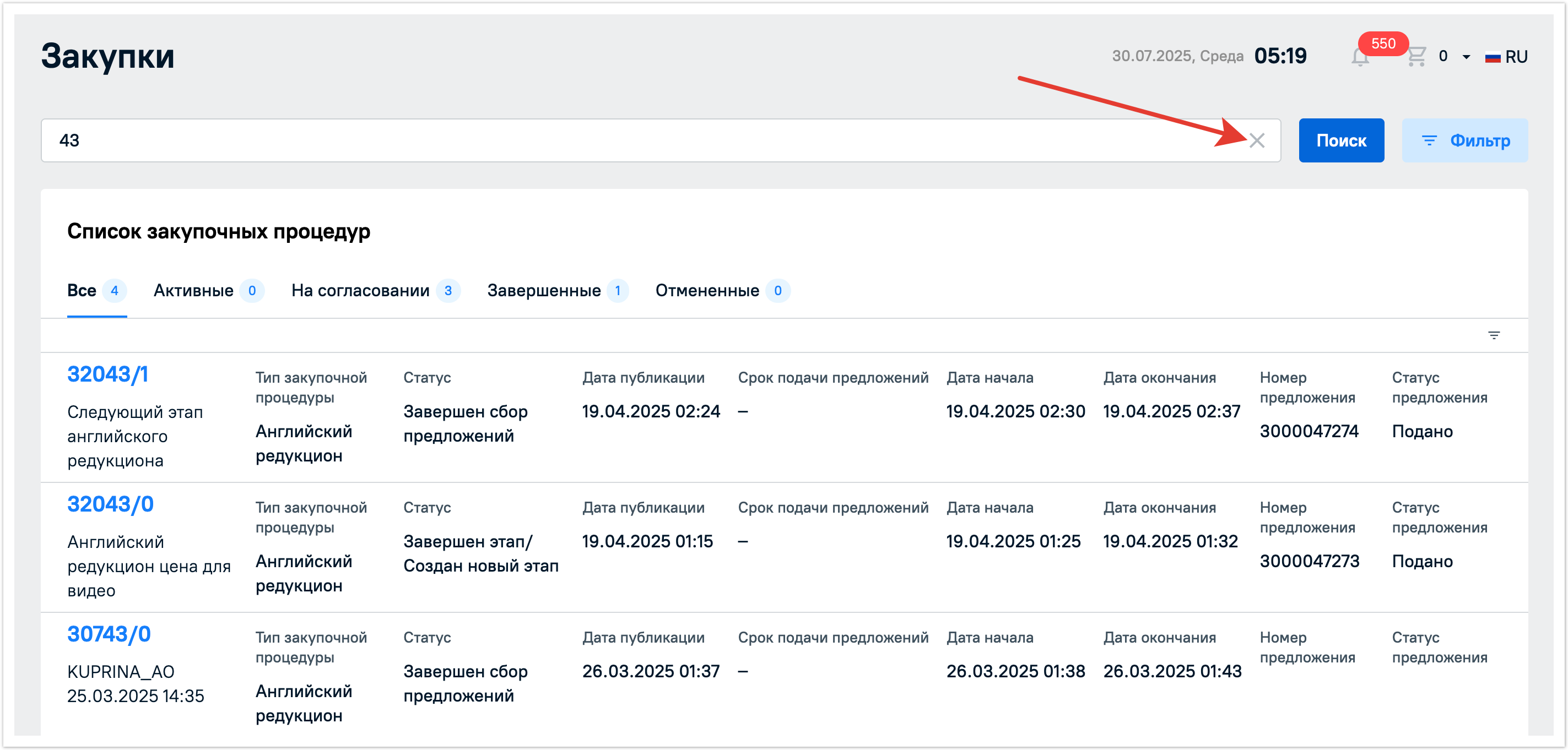The height and width of the screenshot is (750, 1568).
Task: Open the Фильтр panel
Action: click(x=1464, y=140)
